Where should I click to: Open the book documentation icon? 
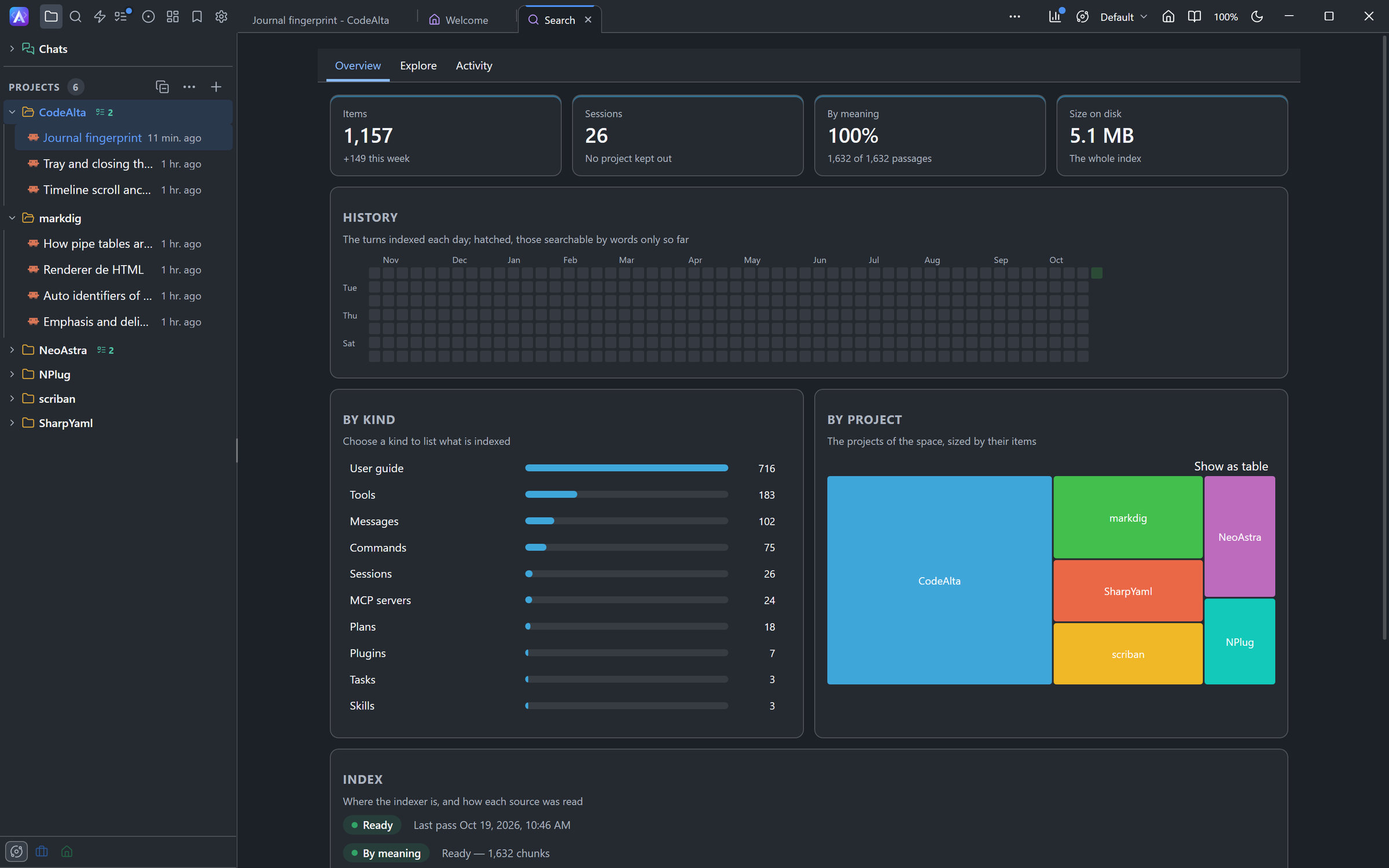[1194, 17]
